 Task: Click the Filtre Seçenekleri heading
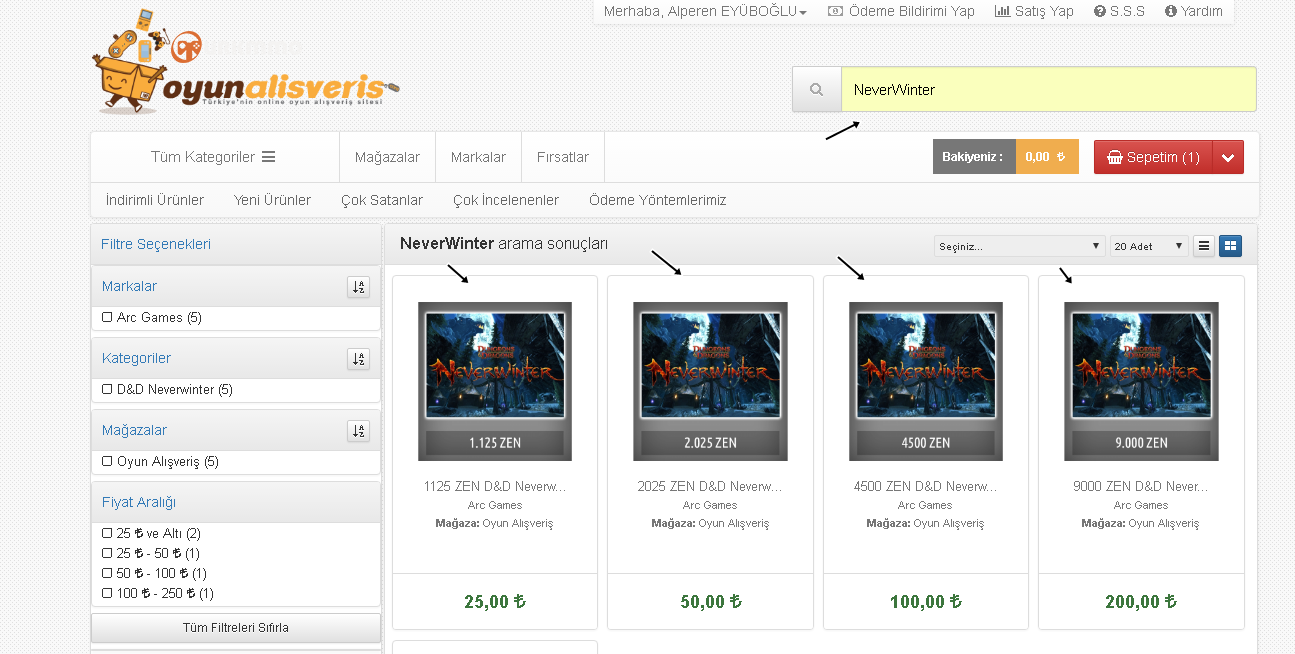156,244
